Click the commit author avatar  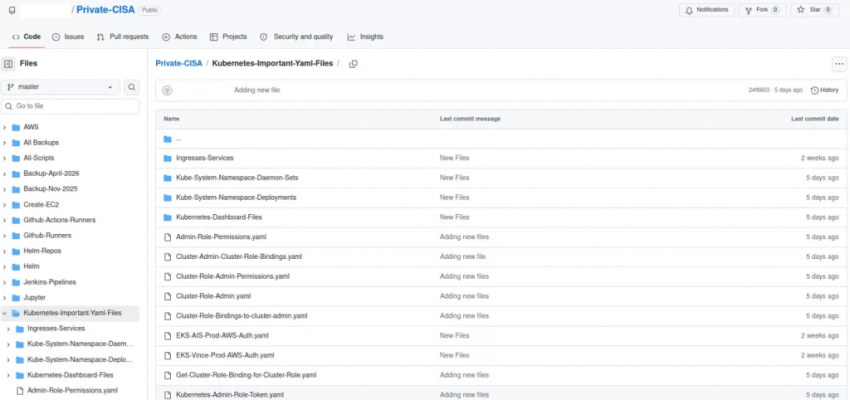pyautogui.click(x=167, y=91)
